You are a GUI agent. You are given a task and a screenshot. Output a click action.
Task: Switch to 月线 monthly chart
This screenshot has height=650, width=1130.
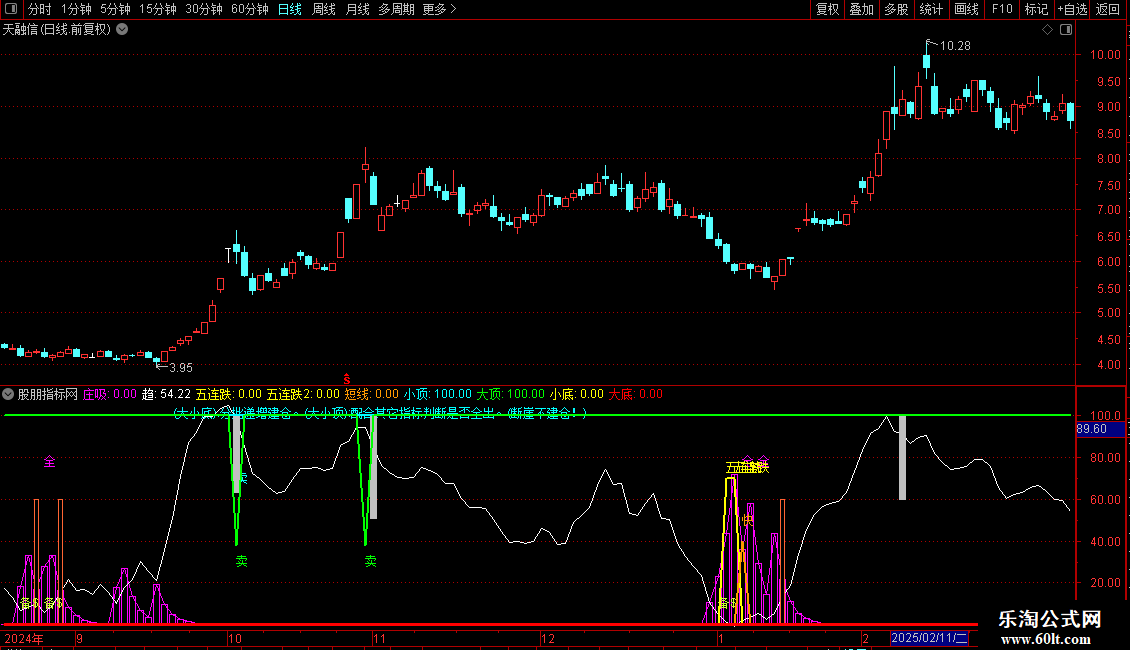tap(357, 9)
